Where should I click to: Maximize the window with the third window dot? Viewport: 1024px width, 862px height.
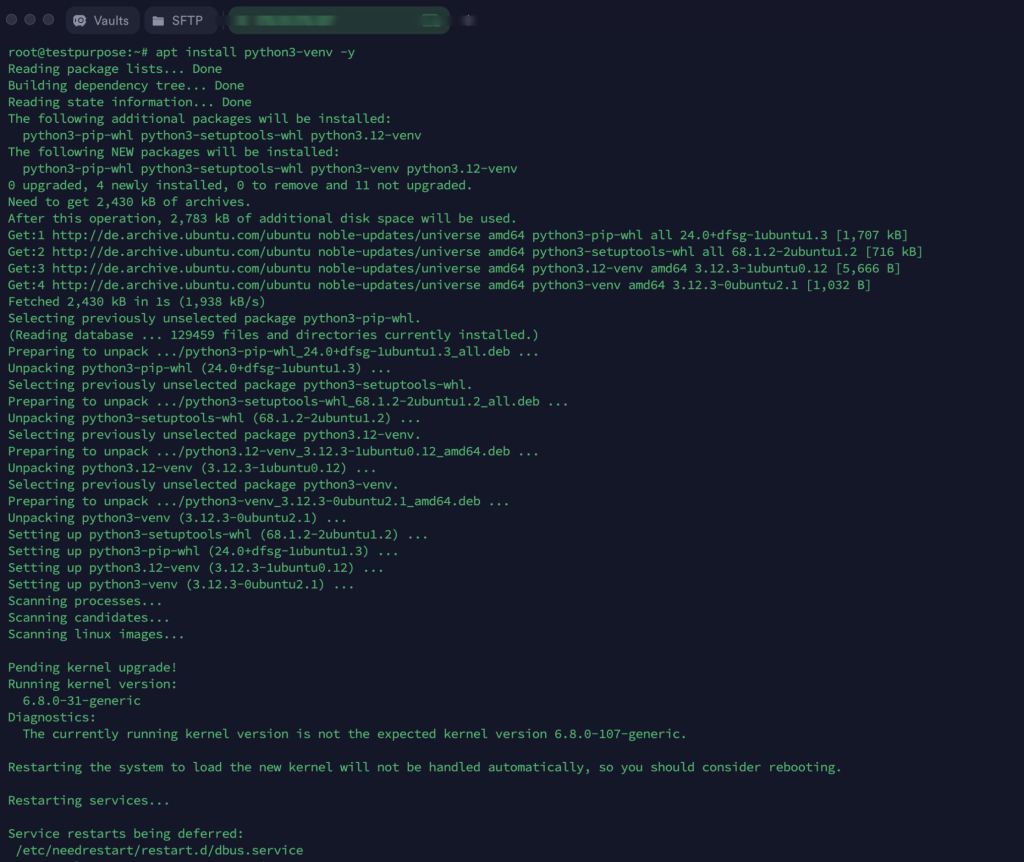[50, 20]
